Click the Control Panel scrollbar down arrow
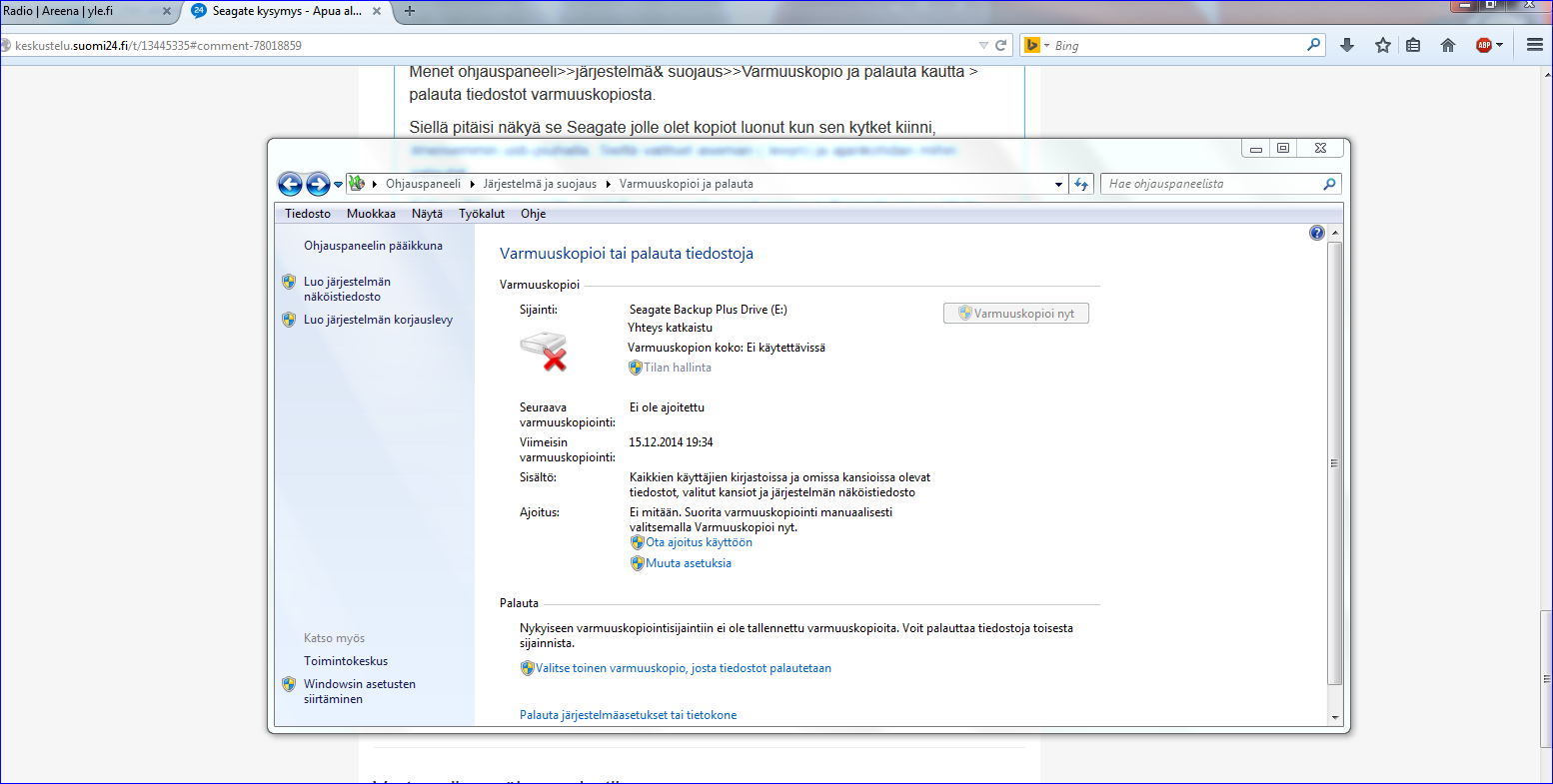The height and width of the screenshot is (784, 1553). 1334,717
